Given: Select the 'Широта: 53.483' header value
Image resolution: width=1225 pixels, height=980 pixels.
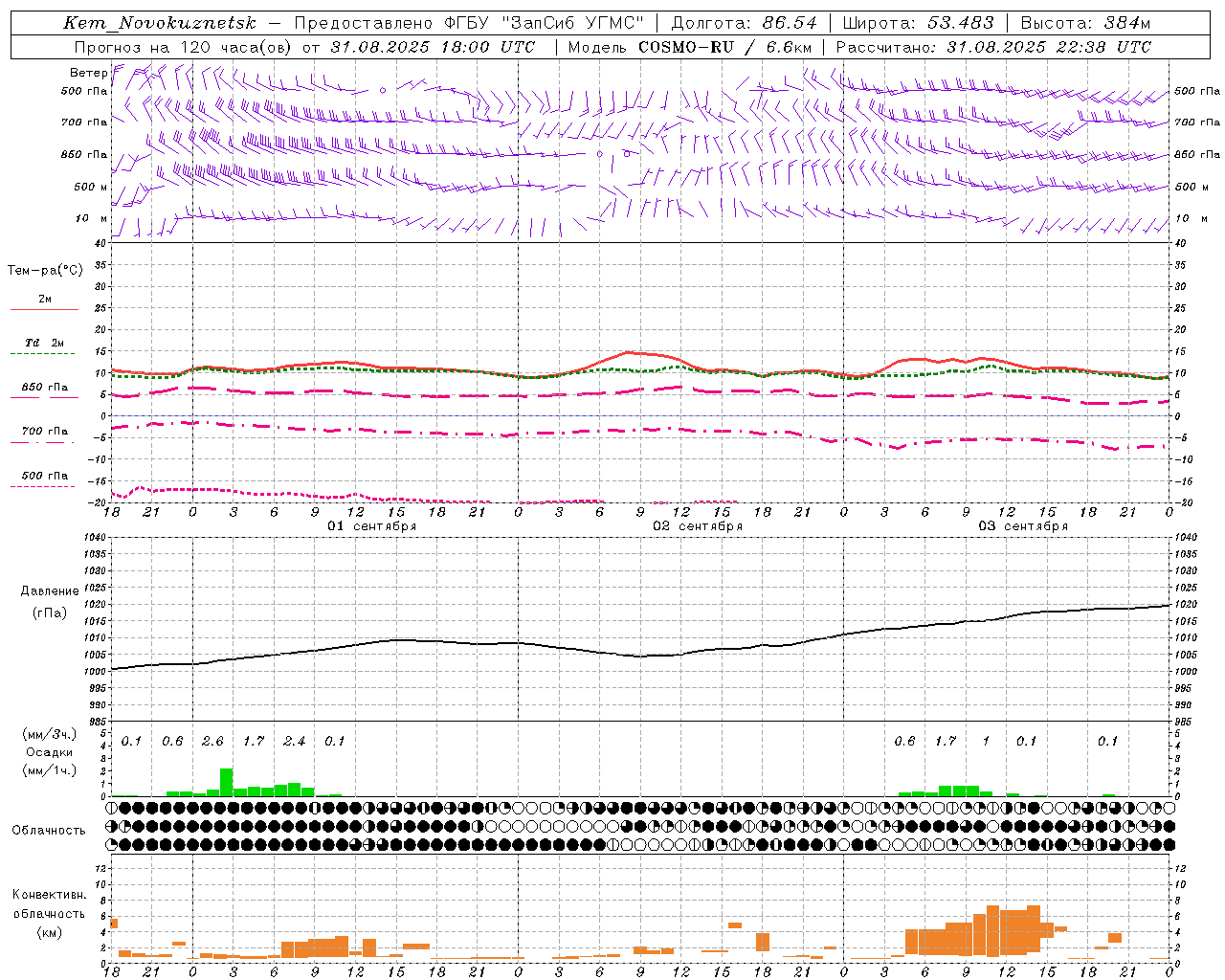Looking at the screenshot, I should [x=918, y=23].
